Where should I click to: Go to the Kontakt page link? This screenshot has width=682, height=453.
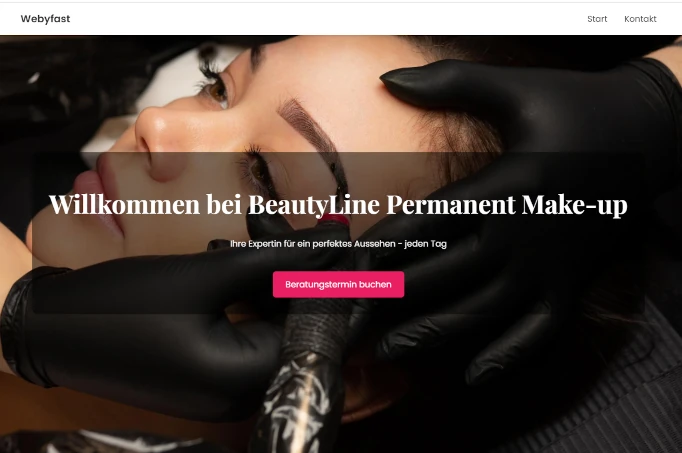coord(640,19)
